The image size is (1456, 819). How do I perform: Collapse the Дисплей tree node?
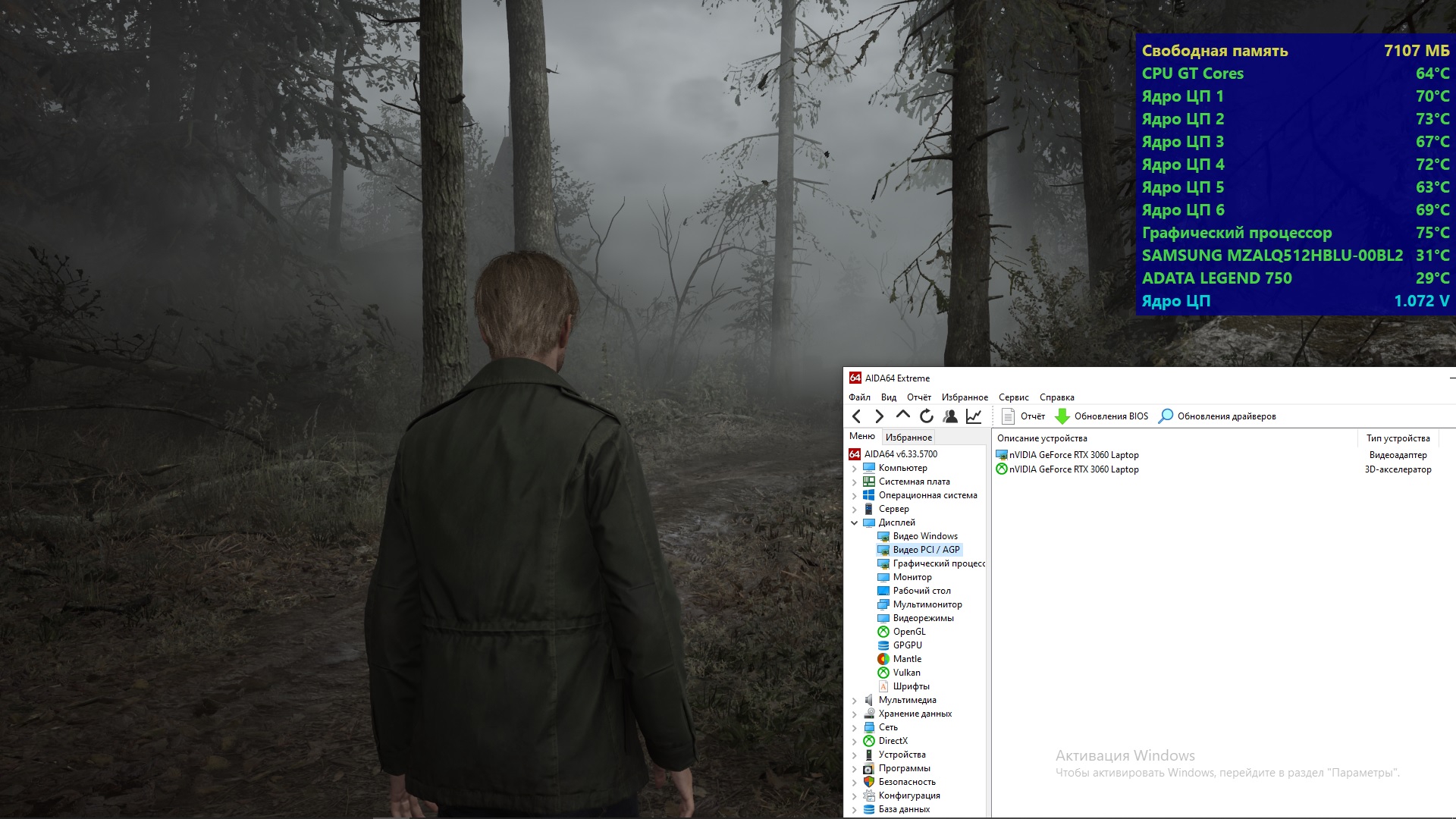(x=855, y=522)
